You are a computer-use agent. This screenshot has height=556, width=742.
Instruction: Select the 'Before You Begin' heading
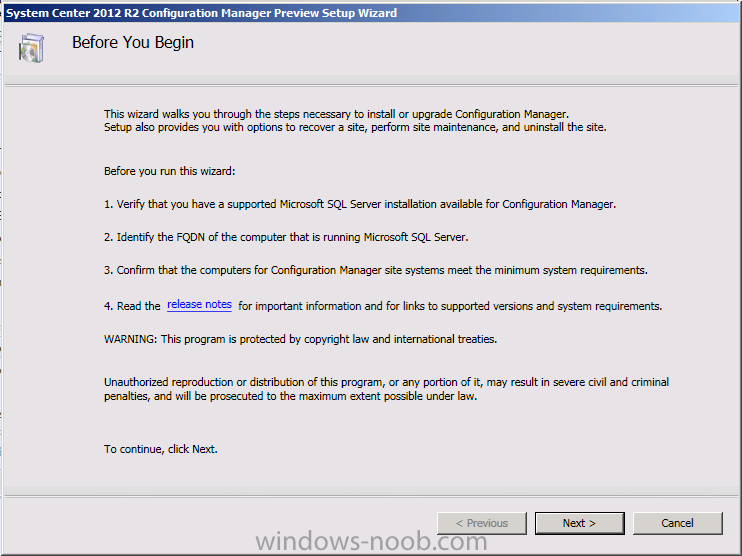click(133, 43)
